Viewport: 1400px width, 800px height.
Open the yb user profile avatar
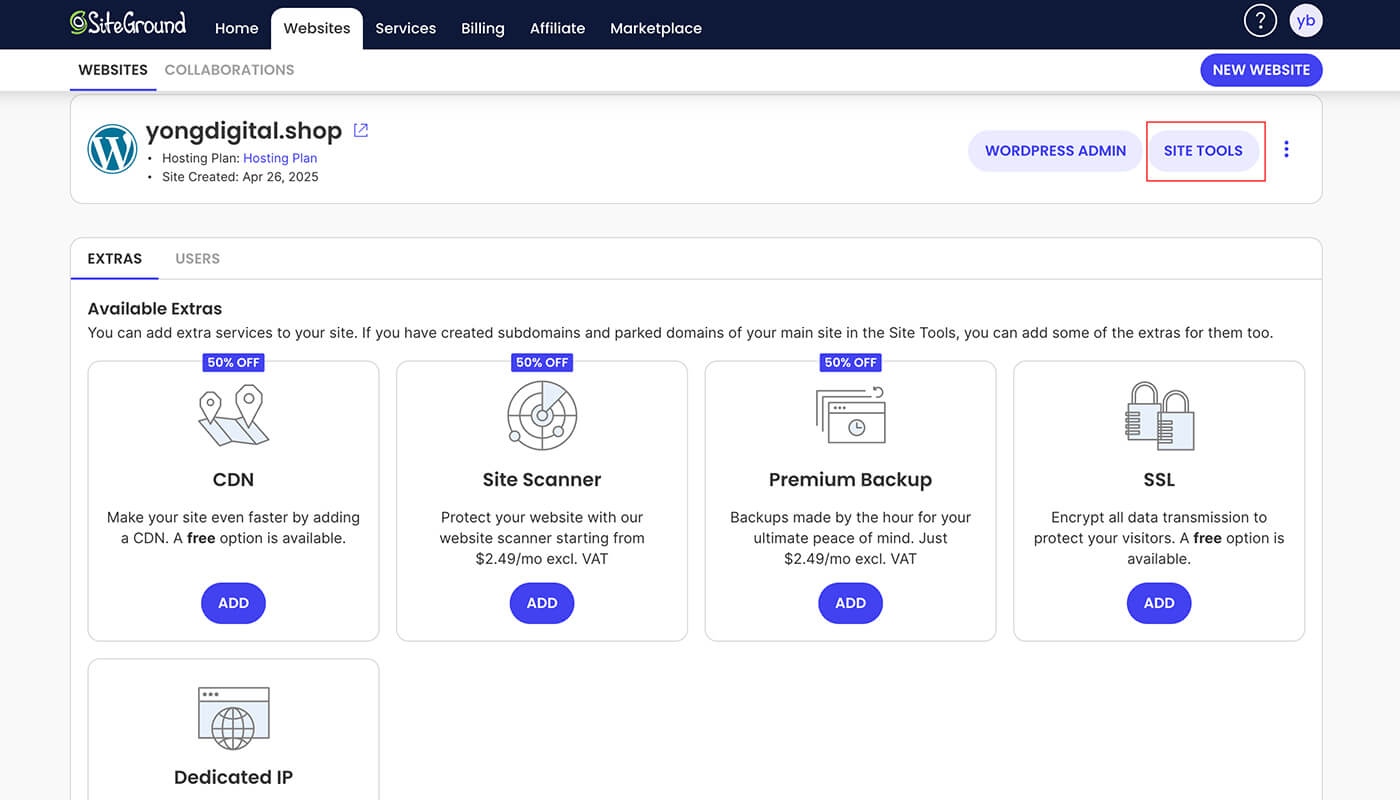click(x=1306, y=20)
